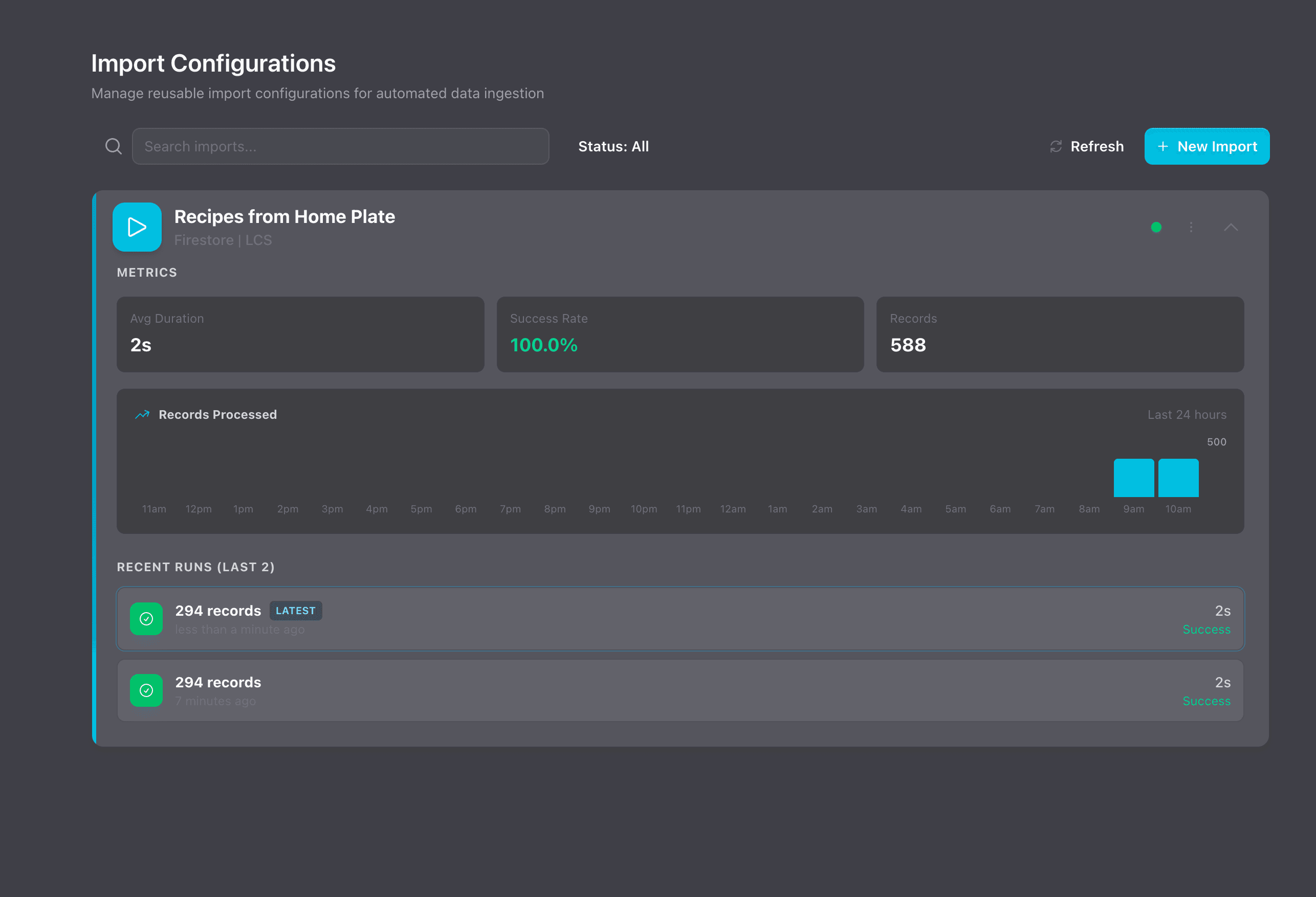1316x897 pixels.
Task: Open the Status: All filter dropdown
Action: (614, 146)
